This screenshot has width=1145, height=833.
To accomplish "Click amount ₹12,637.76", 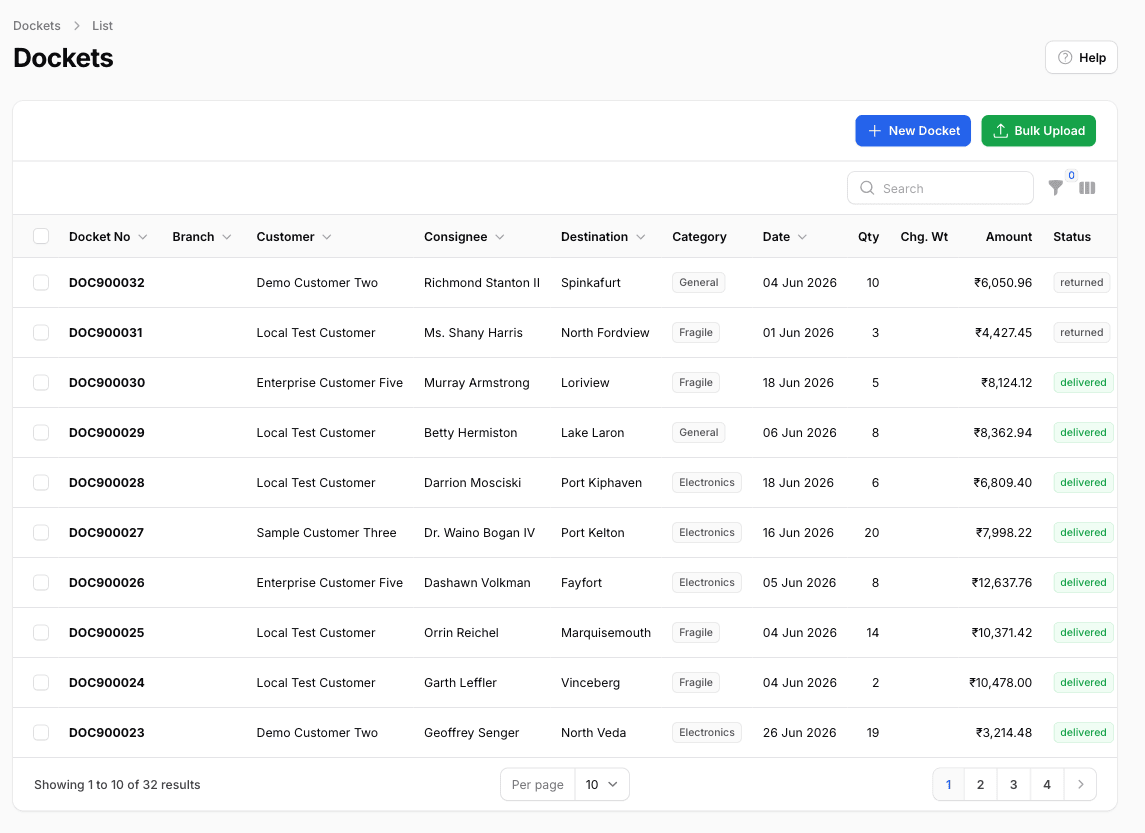I will (x=1001, y=583).
